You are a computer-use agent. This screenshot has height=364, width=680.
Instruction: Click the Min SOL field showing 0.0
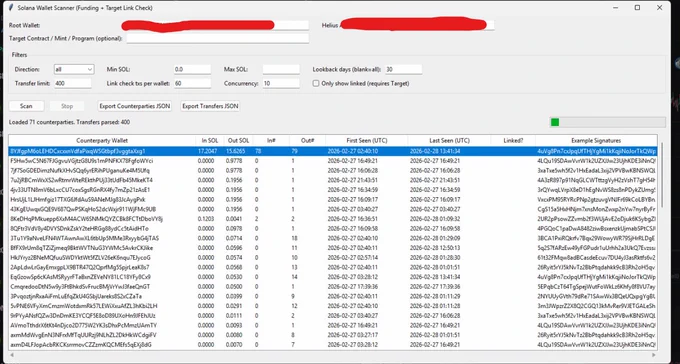(192, 69)
